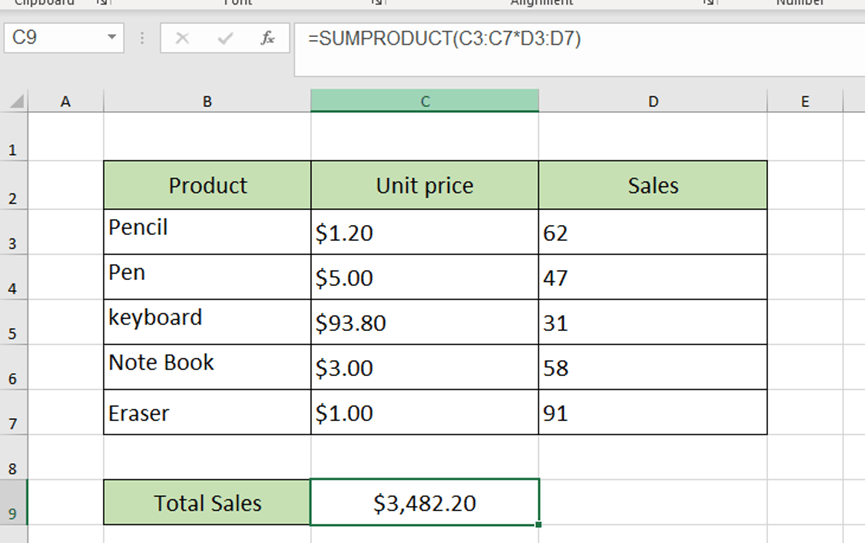Click the formula bar with SUMPRODUCT formula
Viewport: 865px width, 543px height.
[579, 49]
